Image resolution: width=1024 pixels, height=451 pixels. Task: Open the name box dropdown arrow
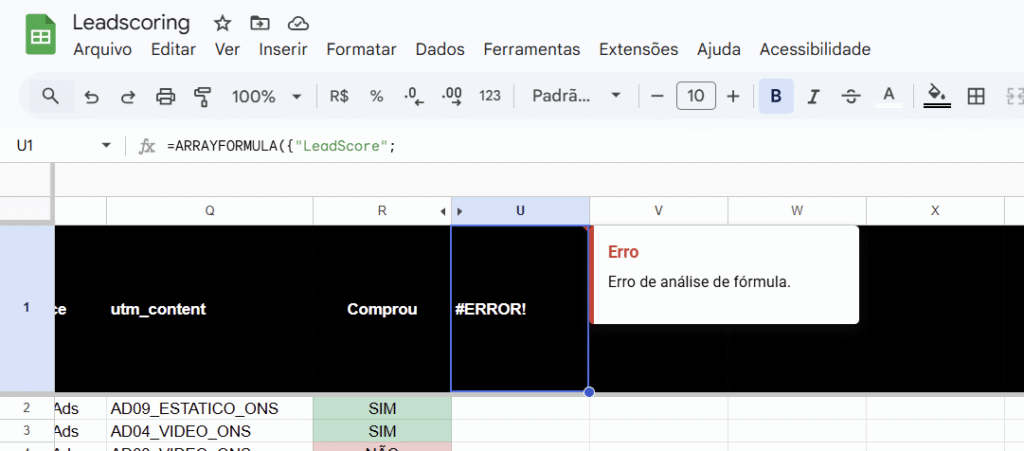tap(107, 146)
